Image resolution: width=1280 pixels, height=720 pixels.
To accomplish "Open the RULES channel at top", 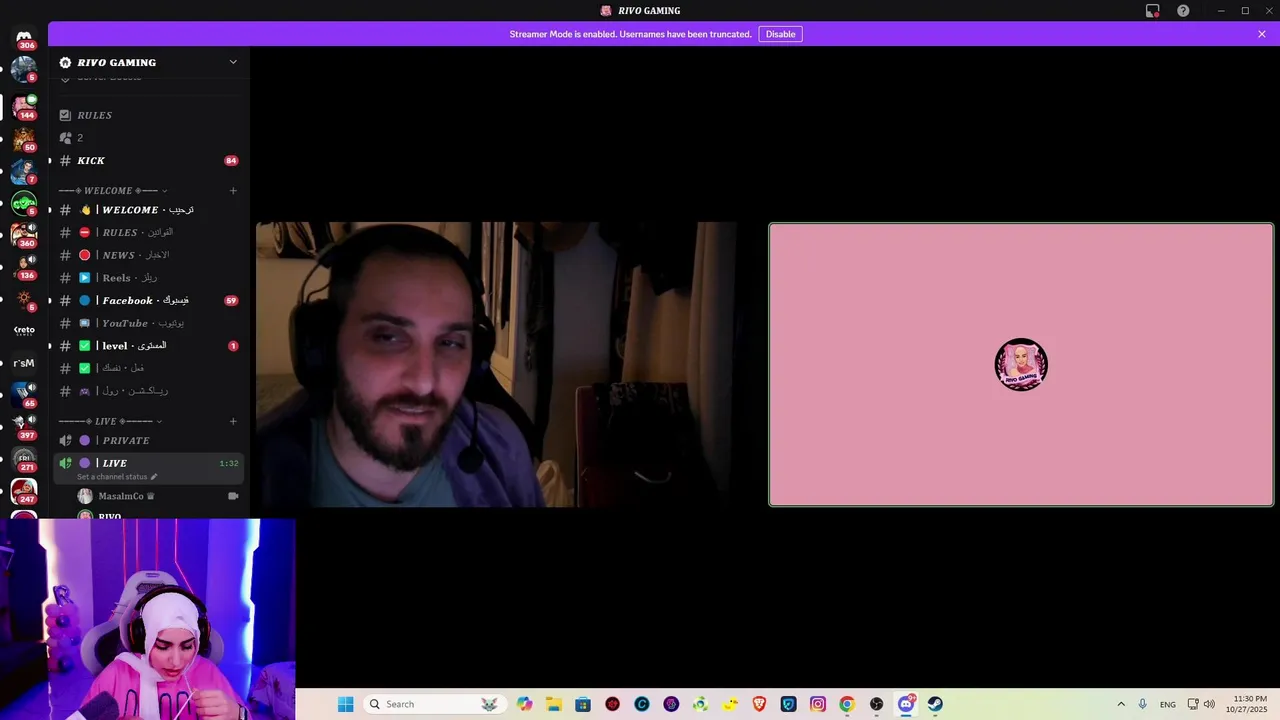I will click(149, 115).
